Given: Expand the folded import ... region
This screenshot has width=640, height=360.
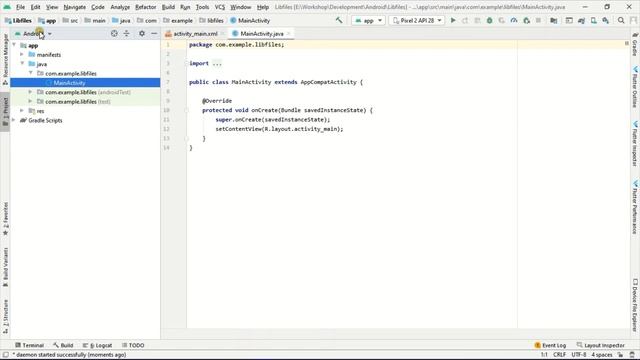Looking at the screenshot, I should click(217, 63).
